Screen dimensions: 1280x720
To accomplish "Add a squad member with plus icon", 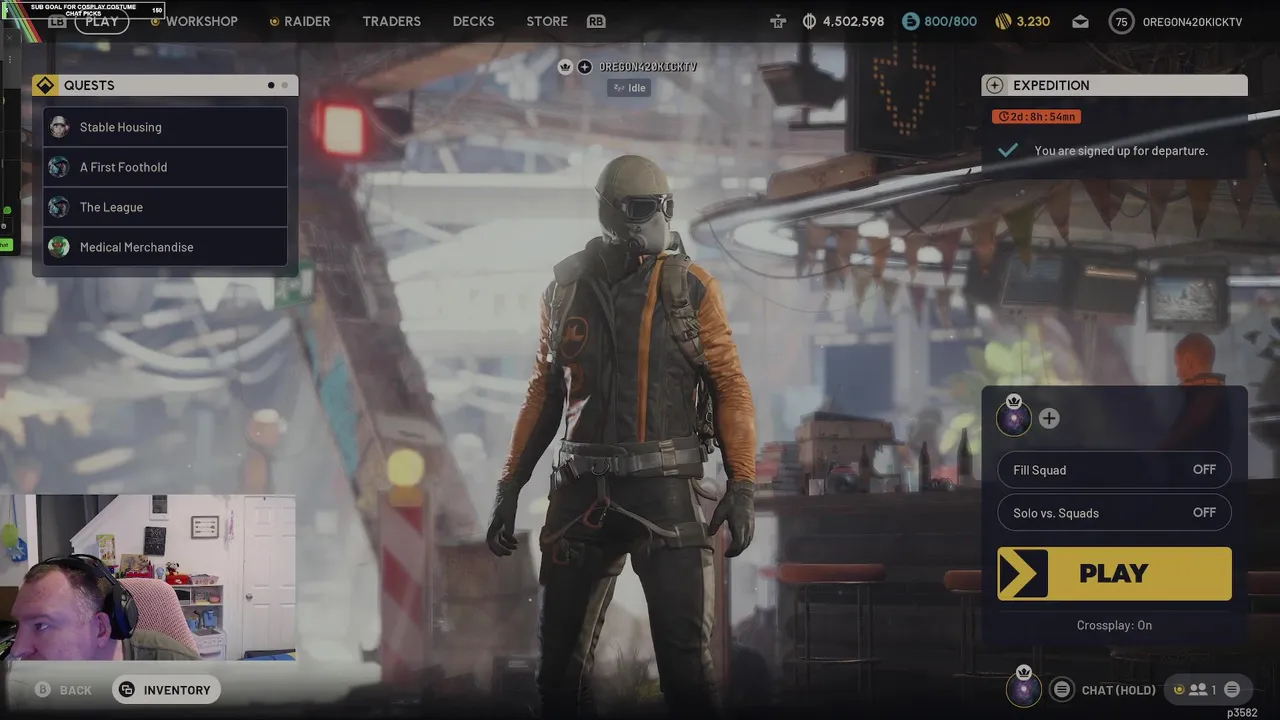I will [x=1048, y=419].
